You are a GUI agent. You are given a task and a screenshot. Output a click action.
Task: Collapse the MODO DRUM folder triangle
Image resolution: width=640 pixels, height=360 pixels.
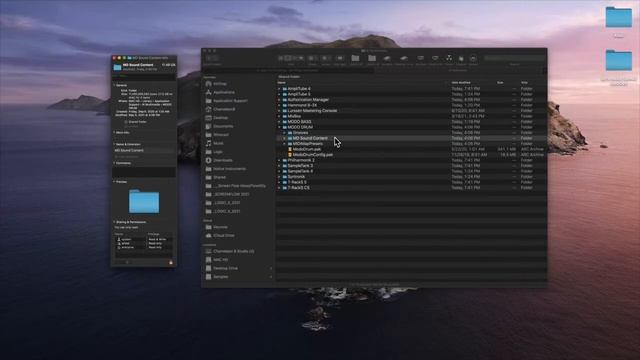tap(280, 127)
